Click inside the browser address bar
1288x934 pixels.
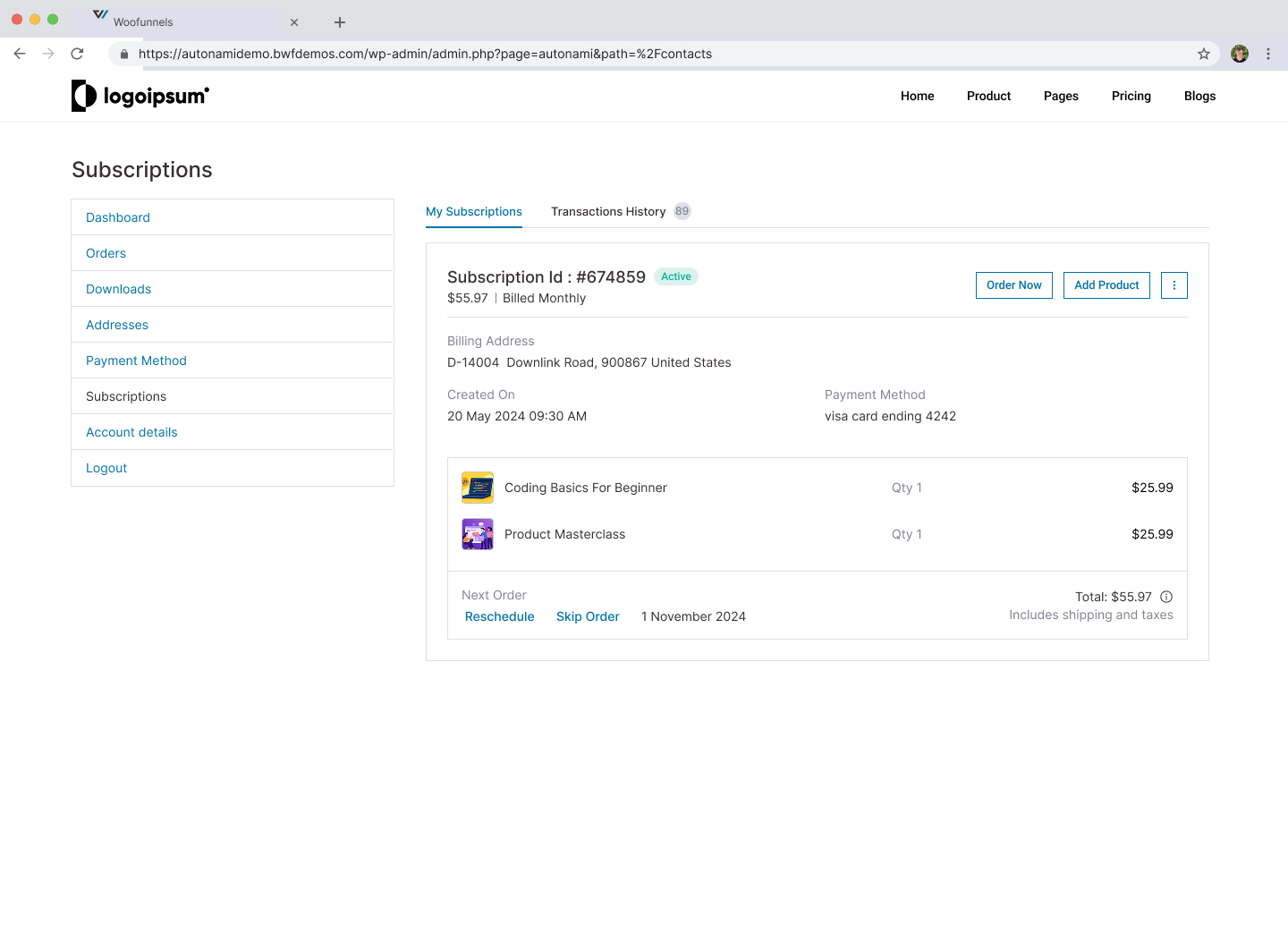[x=537, y=54]
